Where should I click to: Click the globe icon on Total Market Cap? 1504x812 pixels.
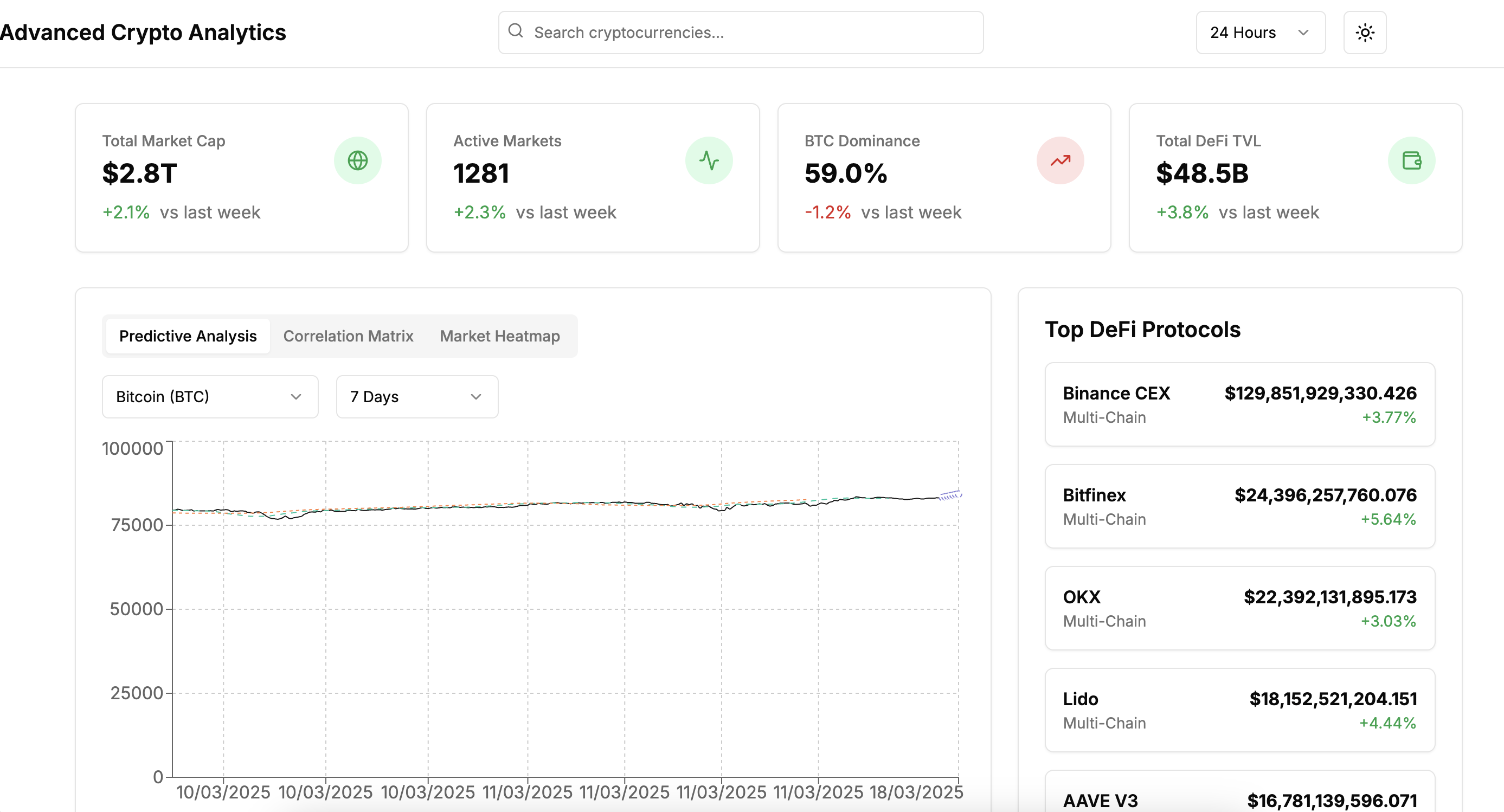click(x=357, y=160)
